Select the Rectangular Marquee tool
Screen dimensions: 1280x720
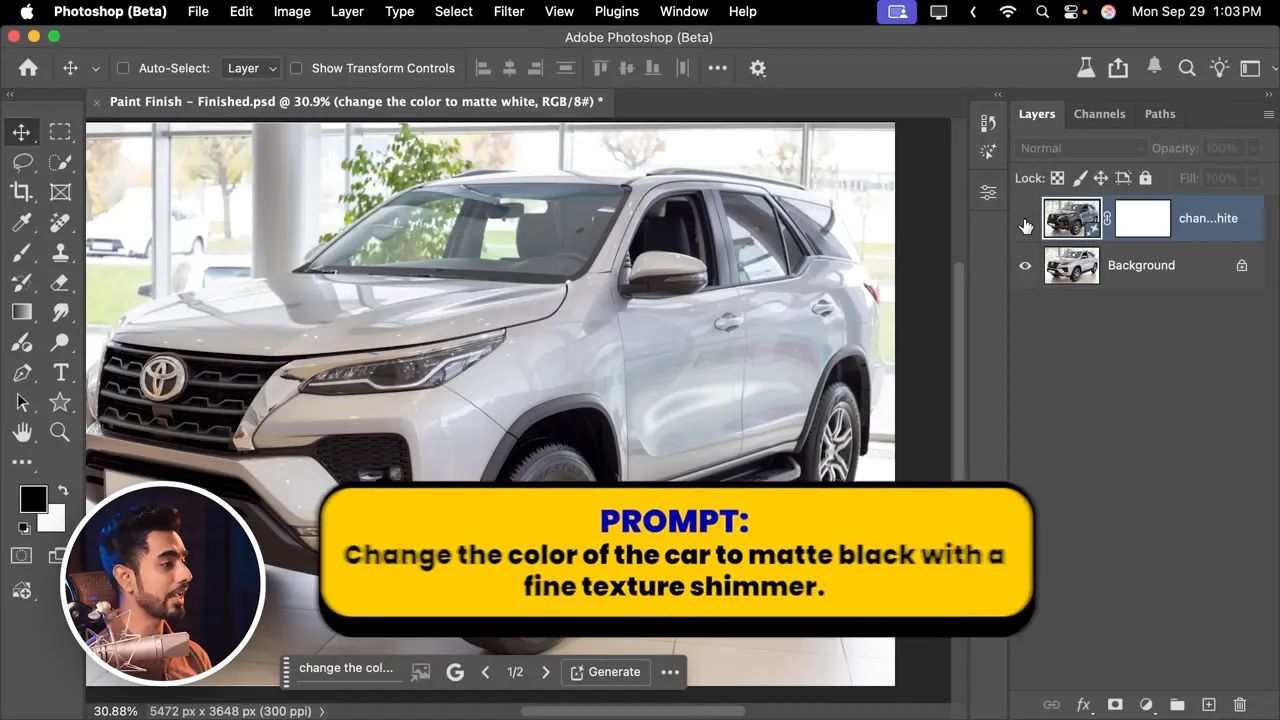(x=60, y=132)
